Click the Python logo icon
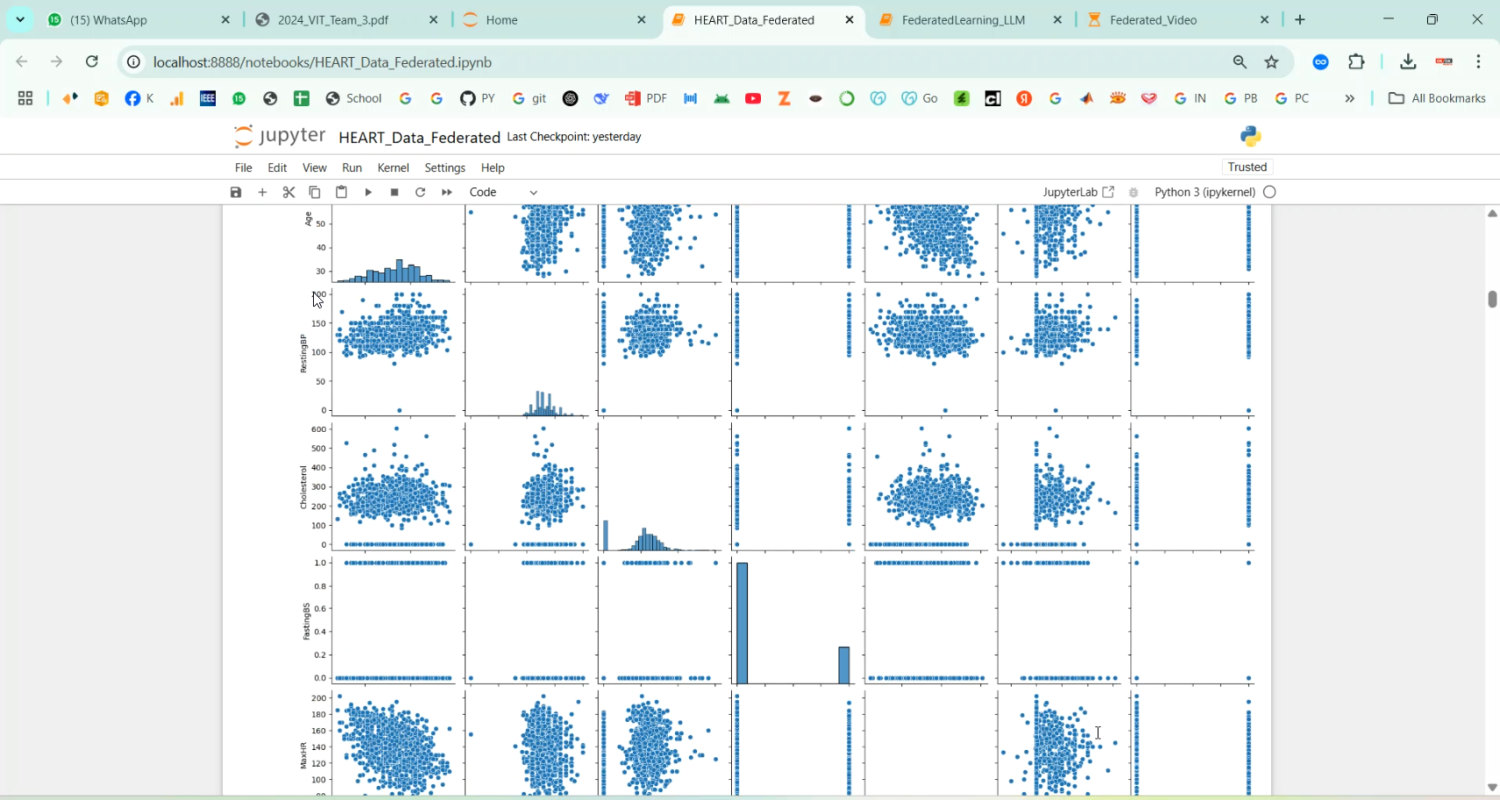Image resolution: width=1500 pixels, height=800 pixels. click(x=1251, y=136)
